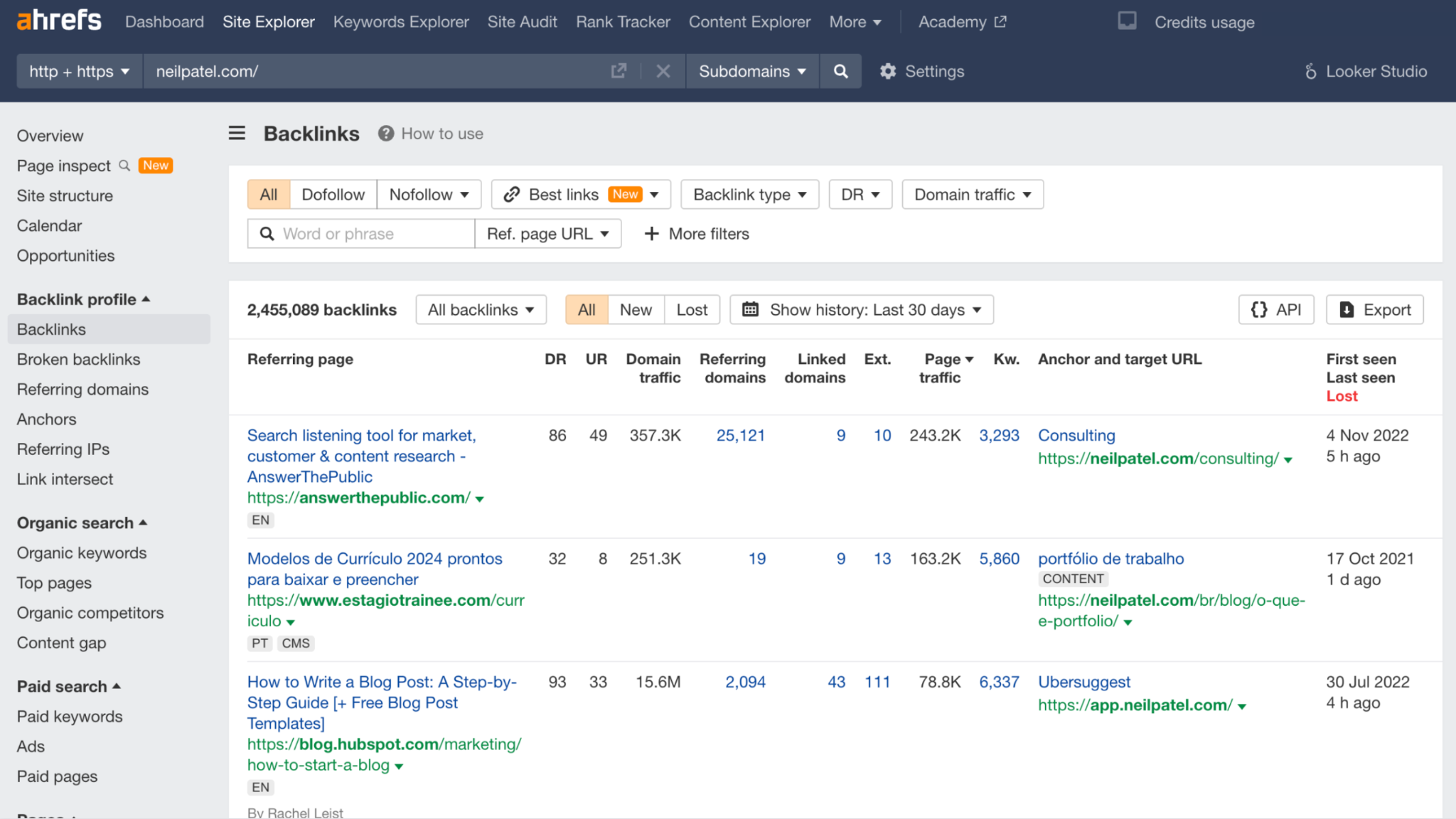Collapse the Organic search section
The height and width of the screenshot is (819, 1456).
click(x=82, y=523)
